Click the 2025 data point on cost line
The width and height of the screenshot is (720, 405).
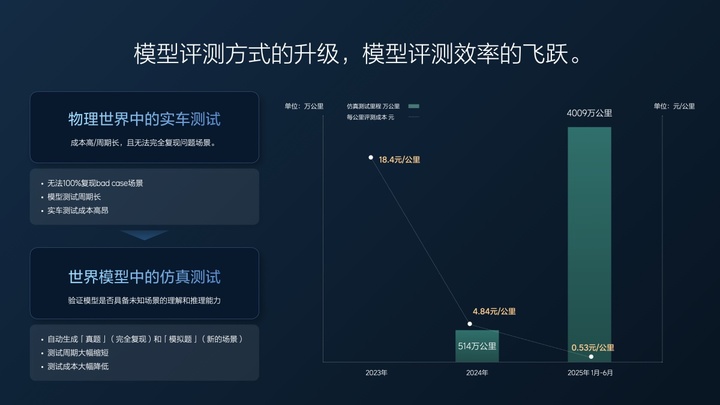point(591,356)
